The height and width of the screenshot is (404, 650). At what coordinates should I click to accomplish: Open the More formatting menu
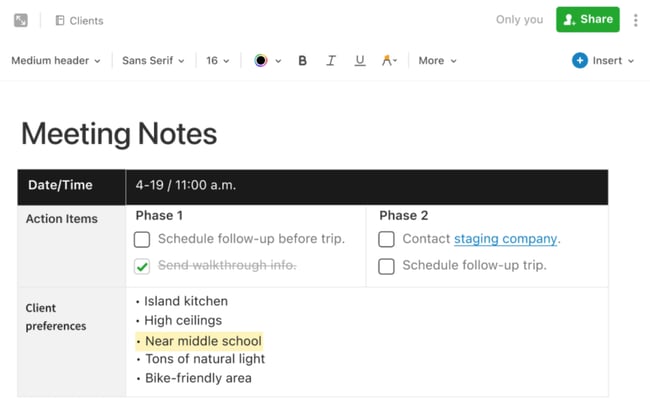437,61
